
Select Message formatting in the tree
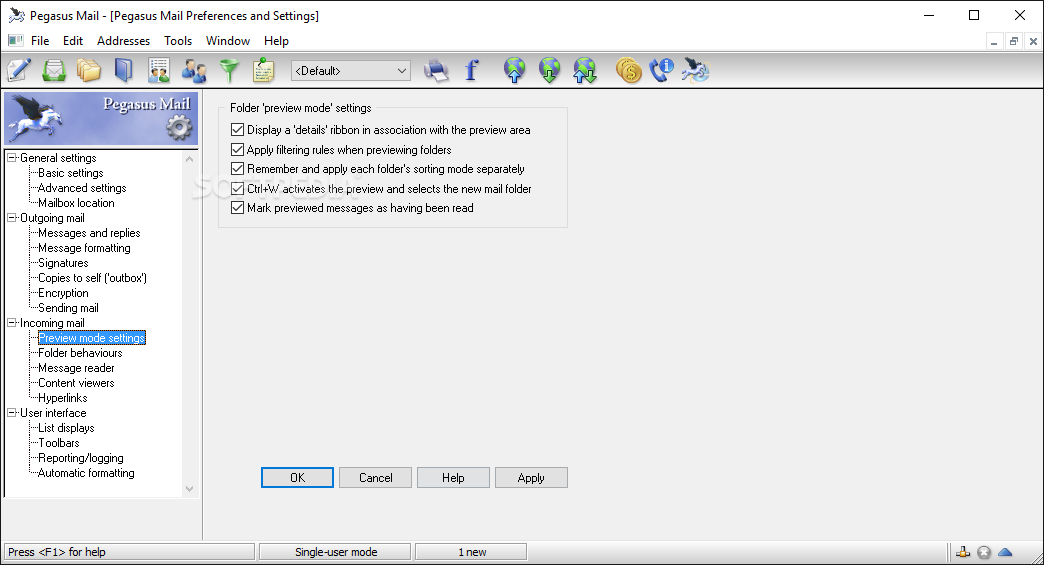coord(84,248)
